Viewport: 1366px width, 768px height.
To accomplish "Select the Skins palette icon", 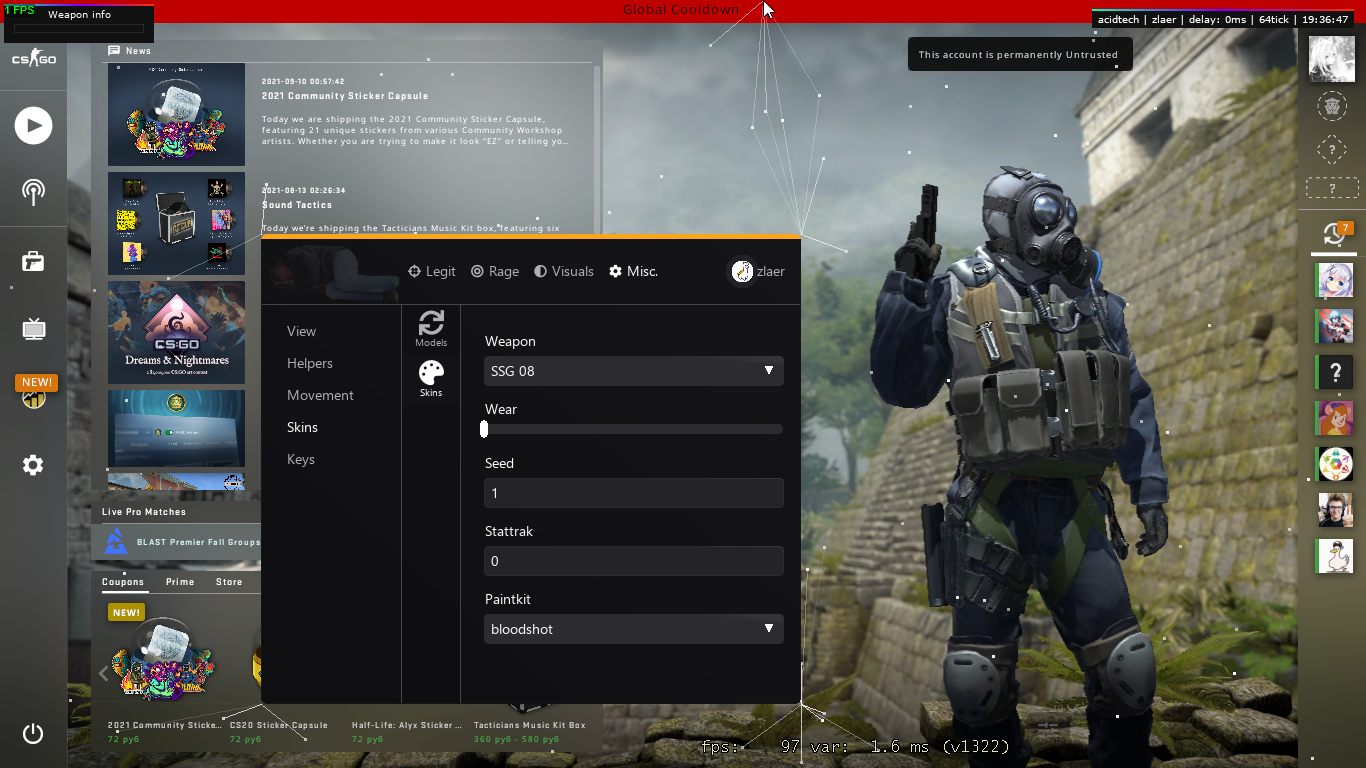I will coord(431,379).
